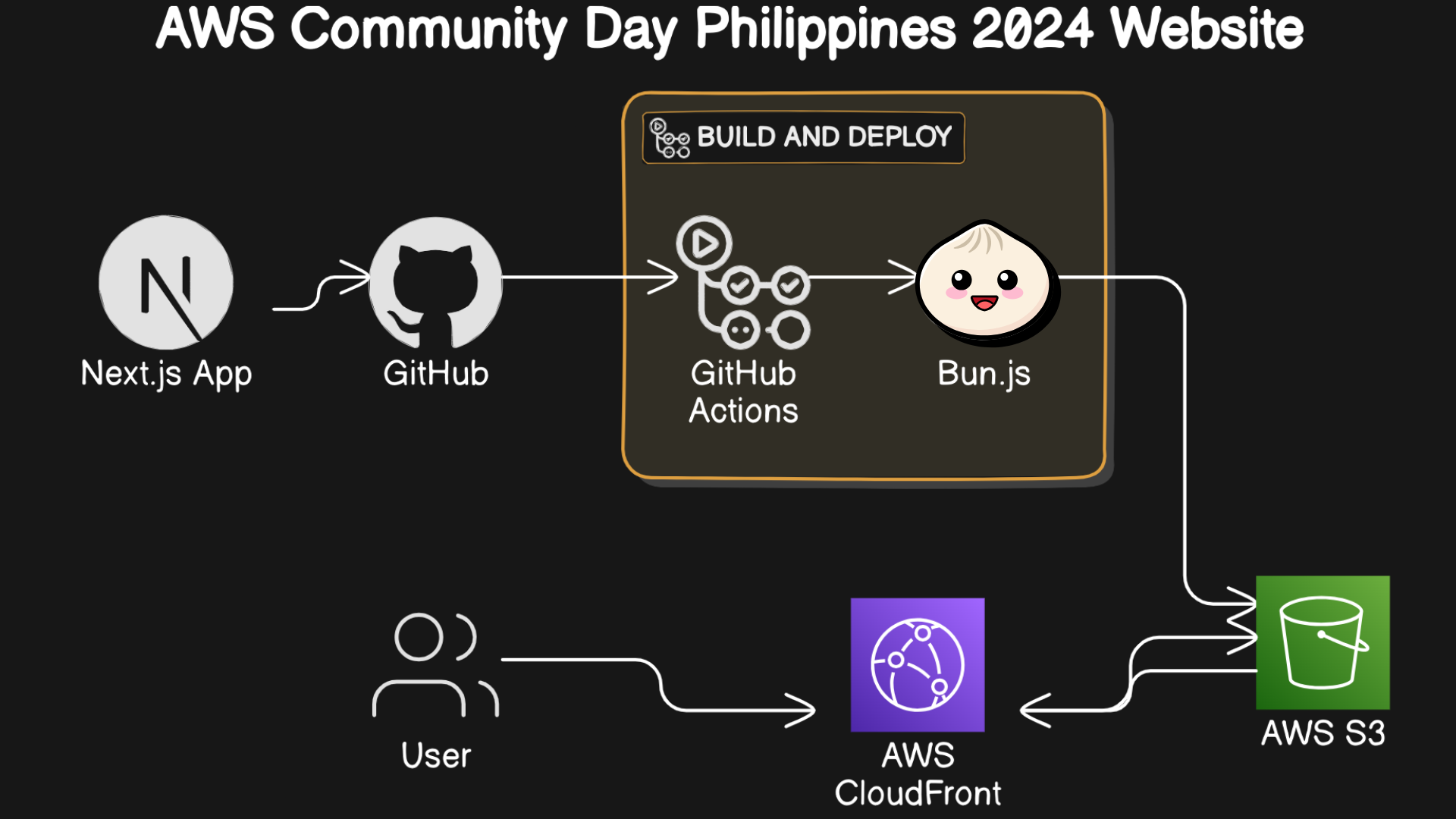
Task: Click the Bun.js dumpling mascot icon
Action: pyautogui.click(x=987, y=282)
